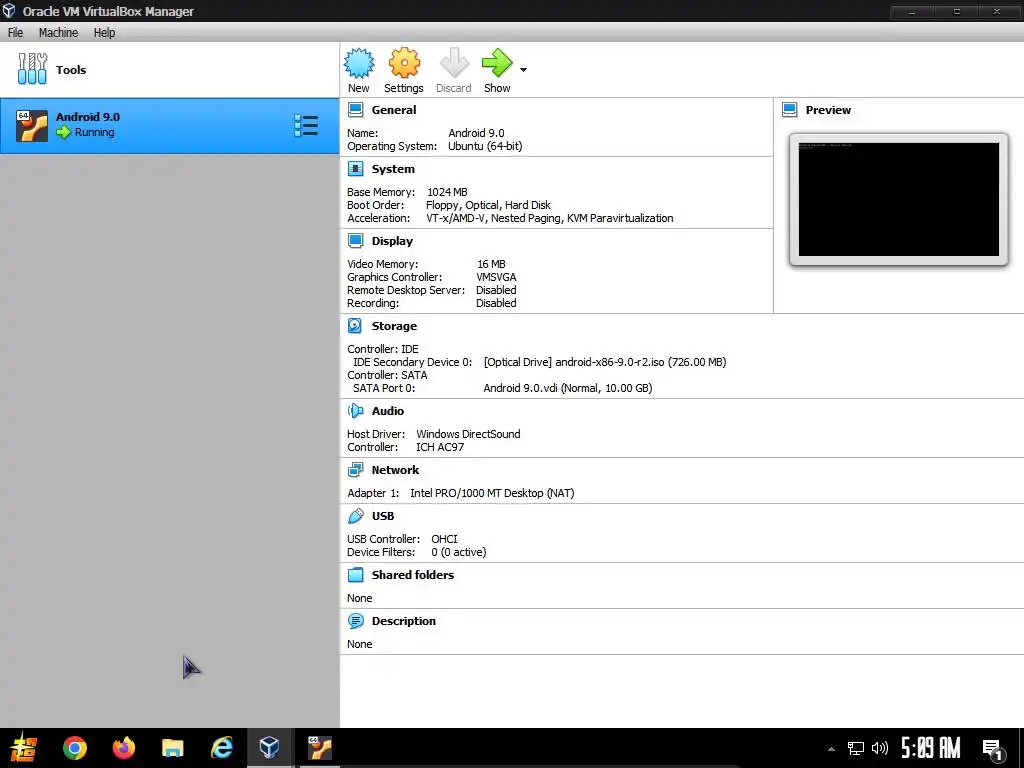Open the Shared folders header link

(413, 575)
